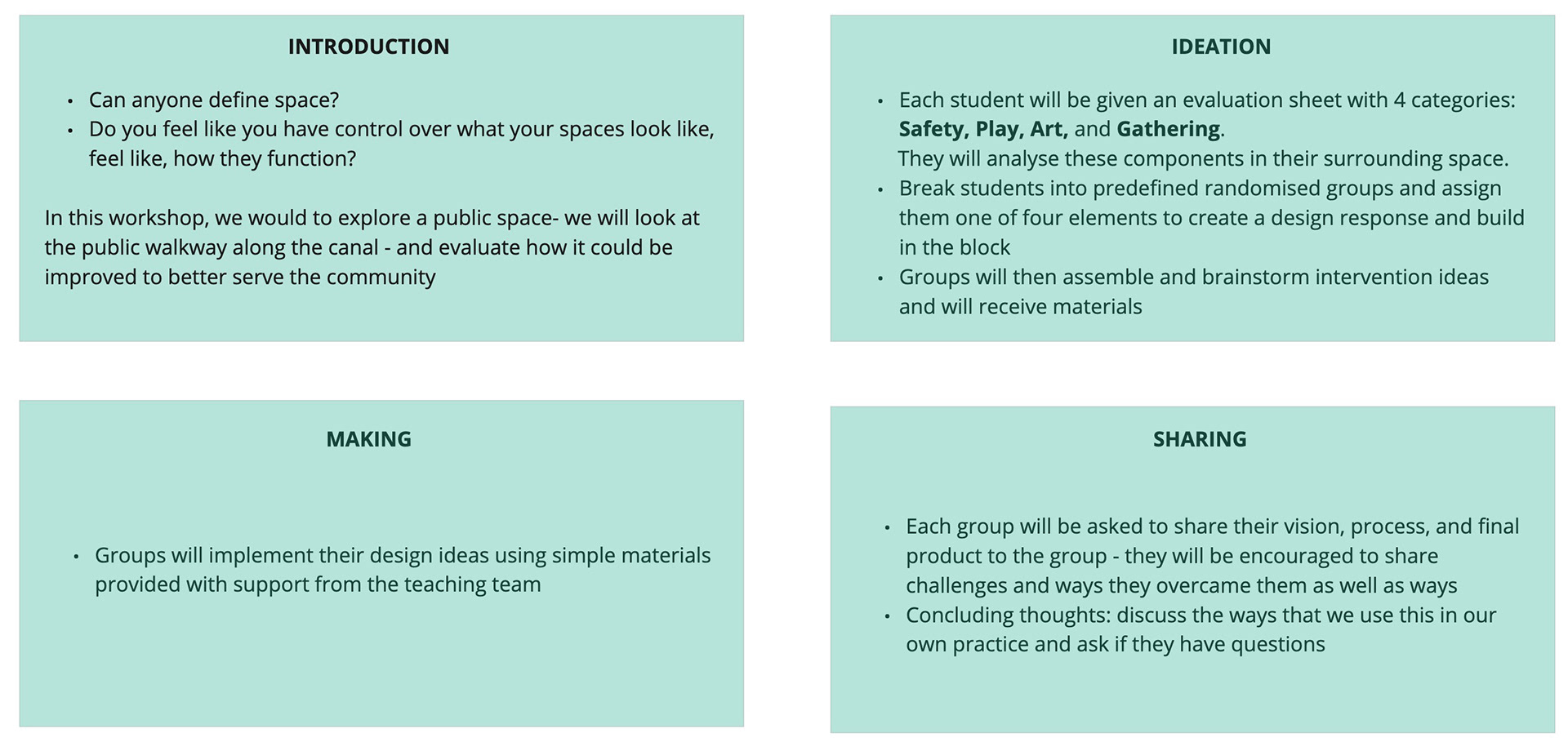Click the 'Concluding thoughts' bullet text
1568x742 pixels.
point(1200,615)
